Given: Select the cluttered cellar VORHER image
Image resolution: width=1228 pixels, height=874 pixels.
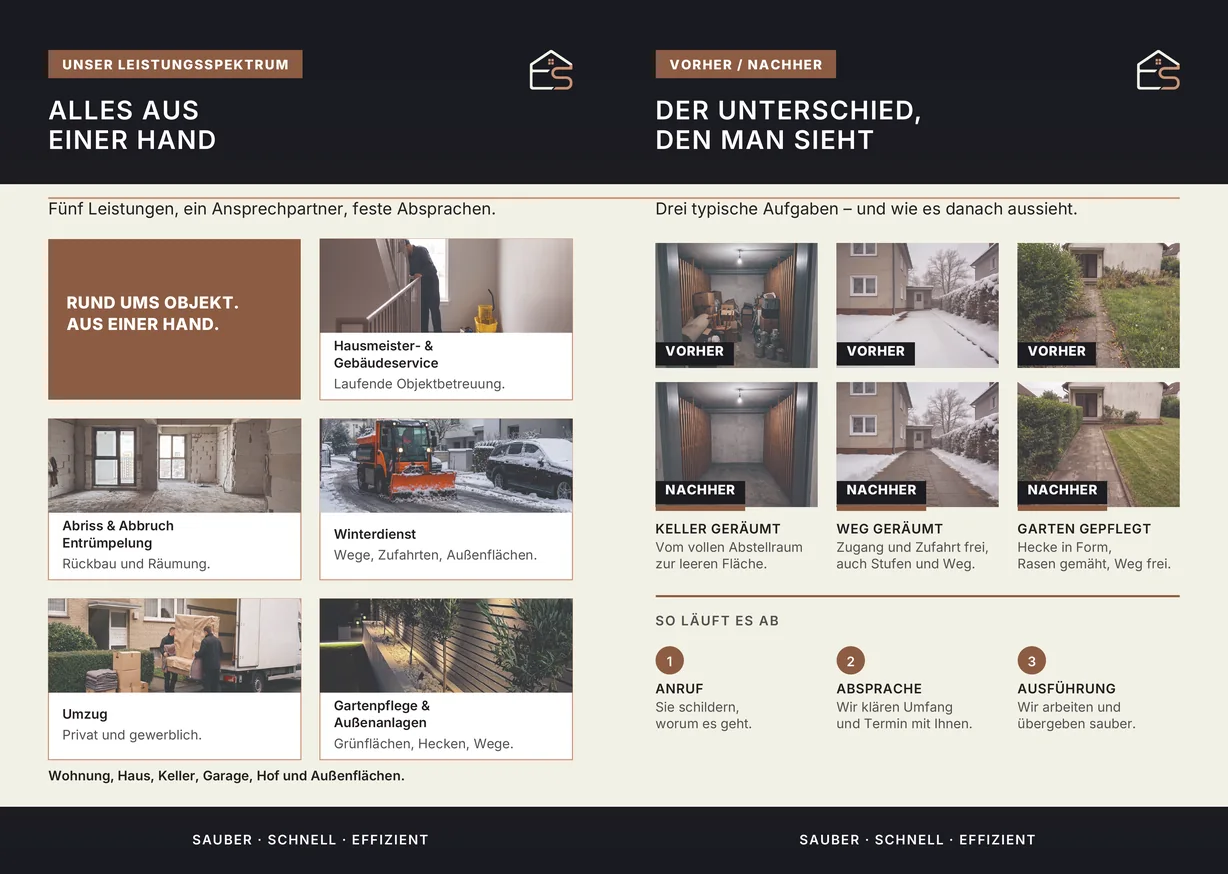Looking at the screenshot, I should coord(736,305).
